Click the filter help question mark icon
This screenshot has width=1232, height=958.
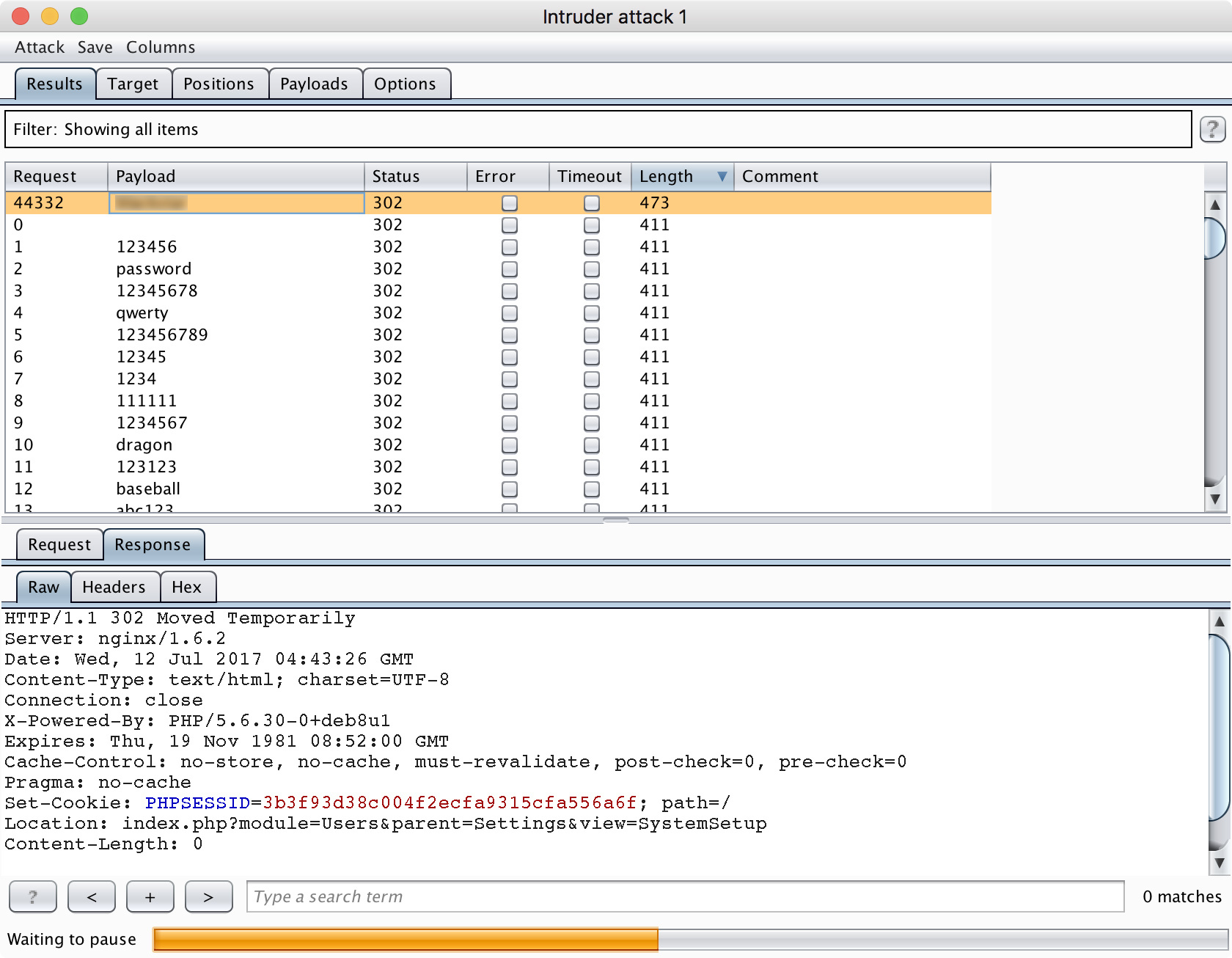click(1212, 130)
